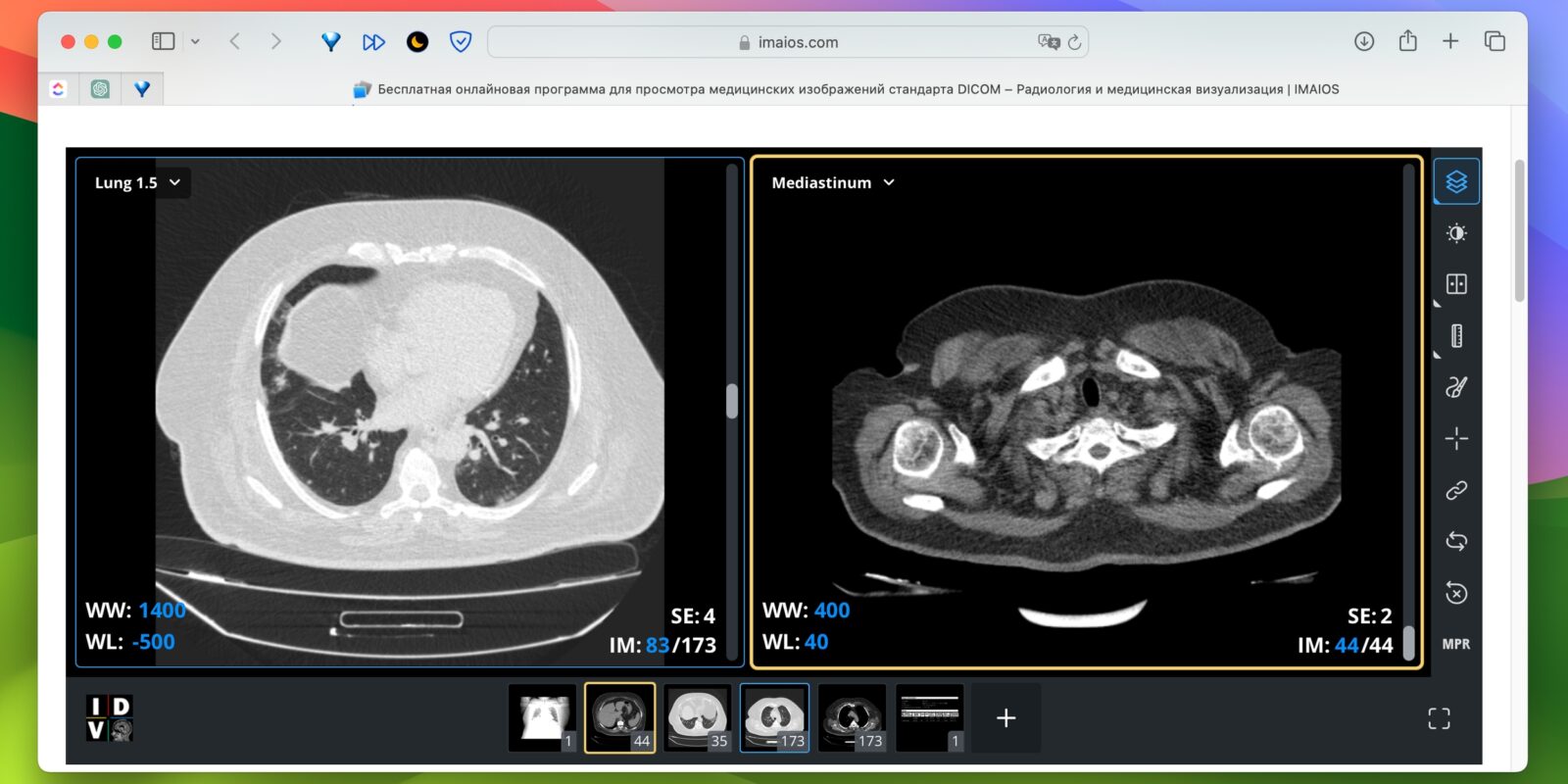This screenshot has height=784, width=1568.
Task: Toggle fullscreen viewer mode
Action: [1439, 718]
